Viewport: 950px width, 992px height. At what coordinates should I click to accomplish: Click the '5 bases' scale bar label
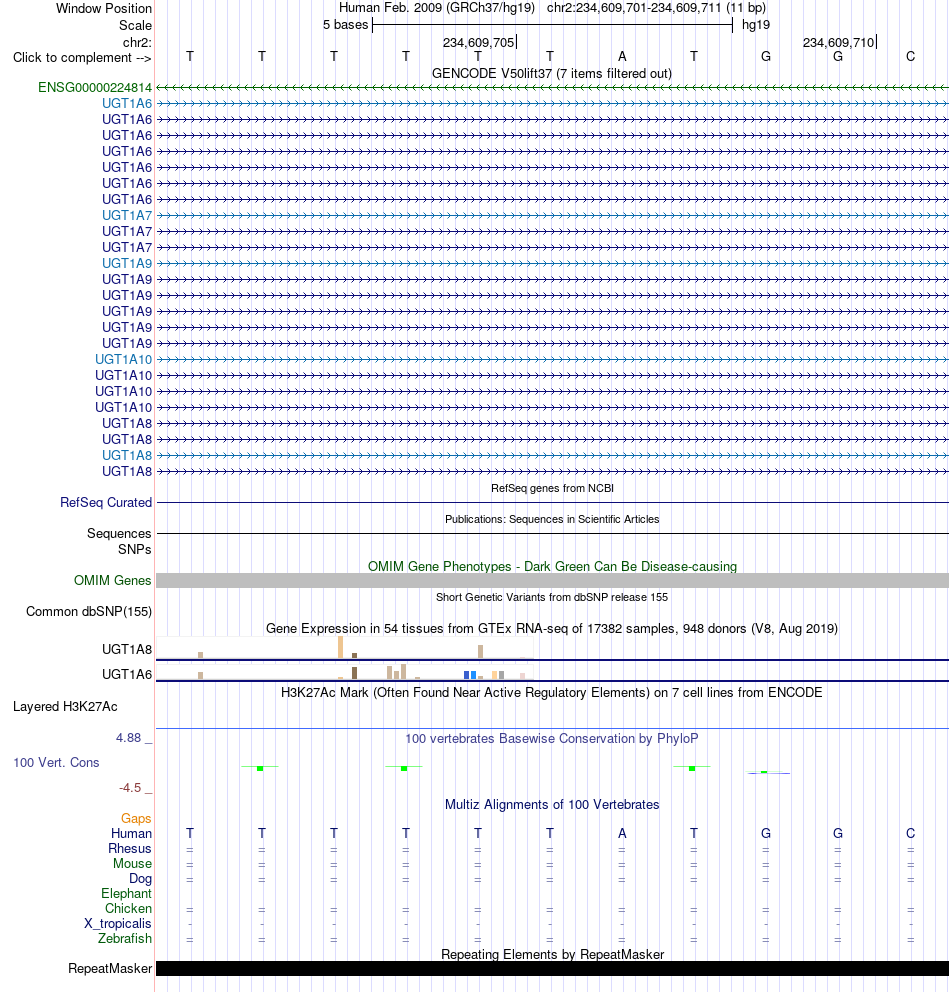tap(345, 25)
